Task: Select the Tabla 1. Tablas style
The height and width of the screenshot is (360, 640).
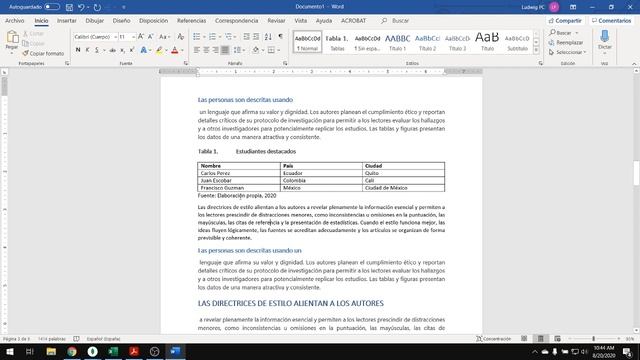Action: tap(337, 42)
